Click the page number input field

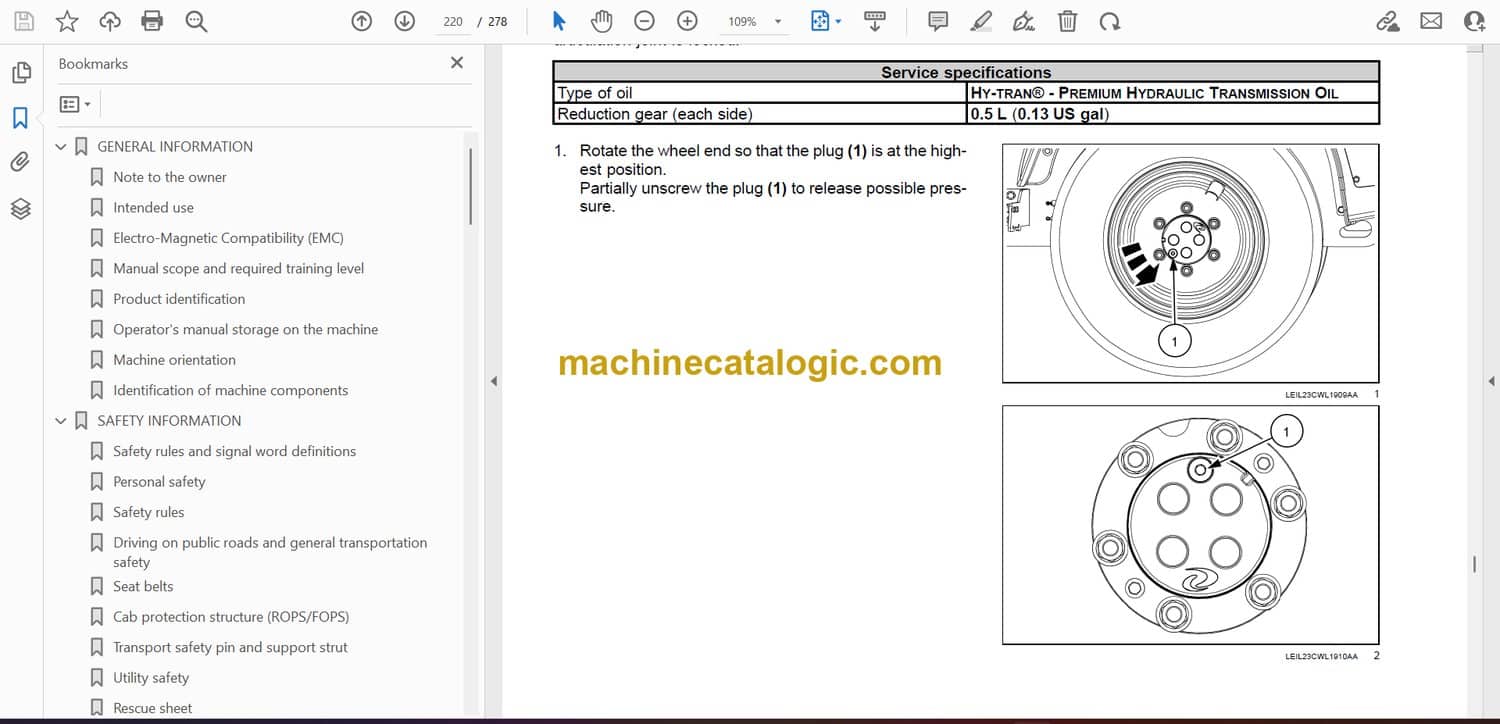point(453,21)
